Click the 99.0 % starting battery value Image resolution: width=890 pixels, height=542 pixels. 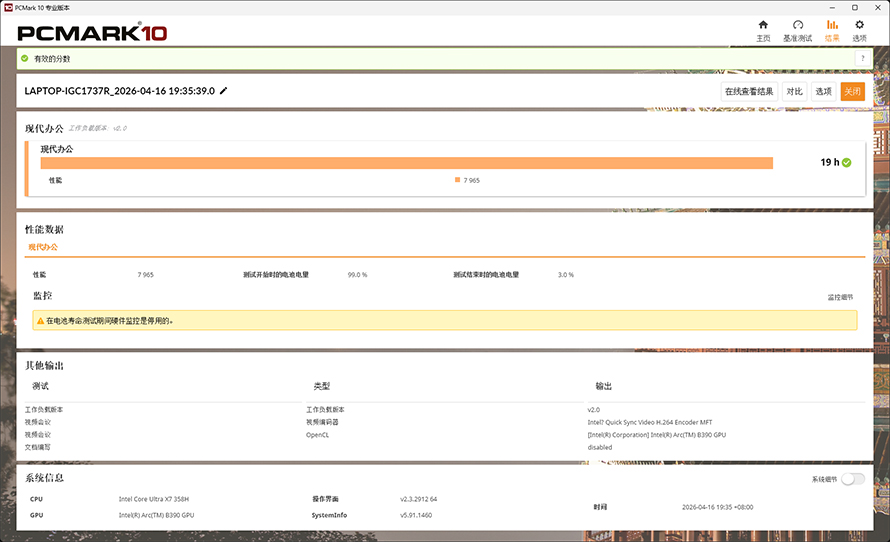358,275
